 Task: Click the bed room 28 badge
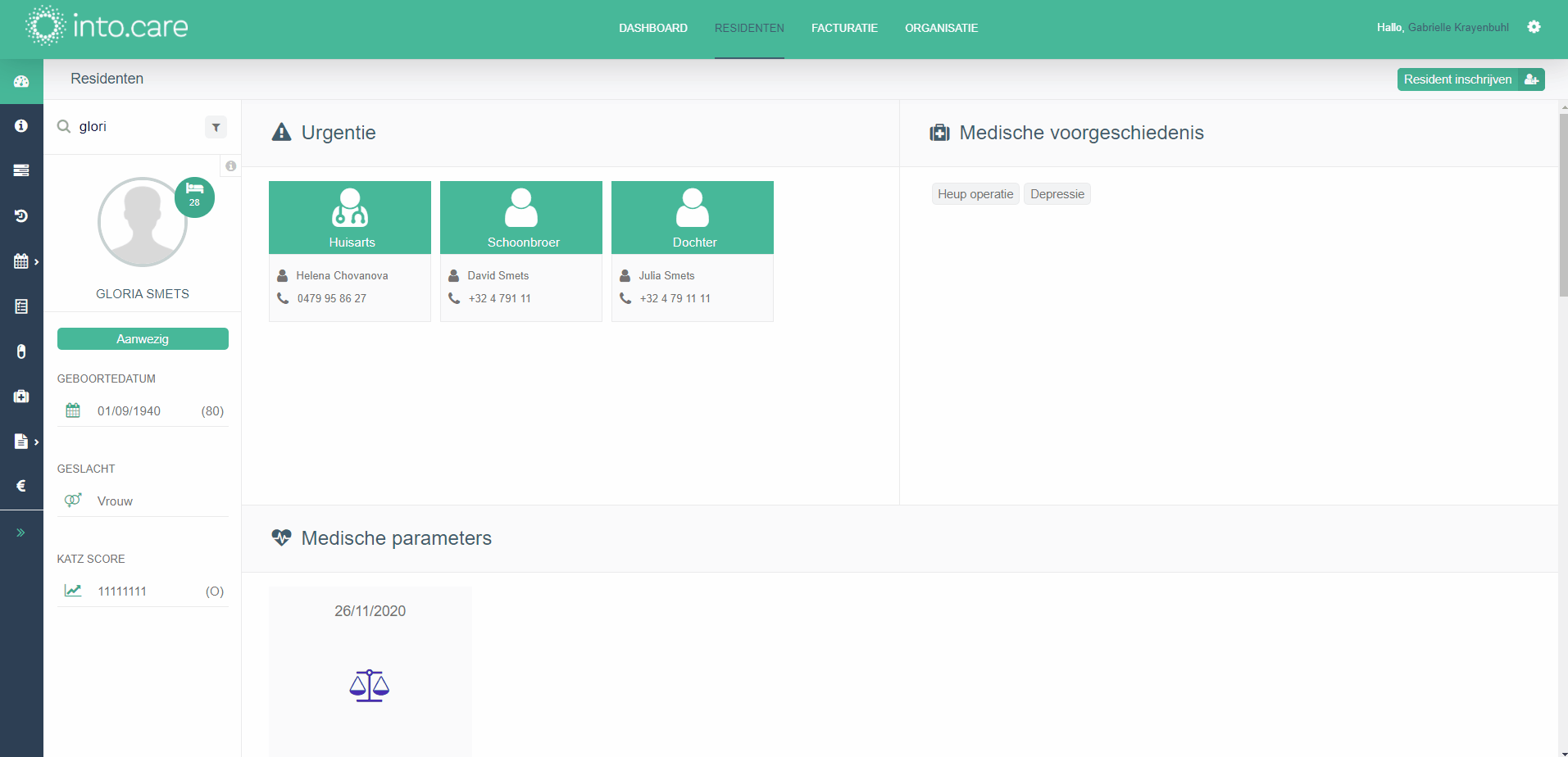pyautogui.click(x=194, y=197)
